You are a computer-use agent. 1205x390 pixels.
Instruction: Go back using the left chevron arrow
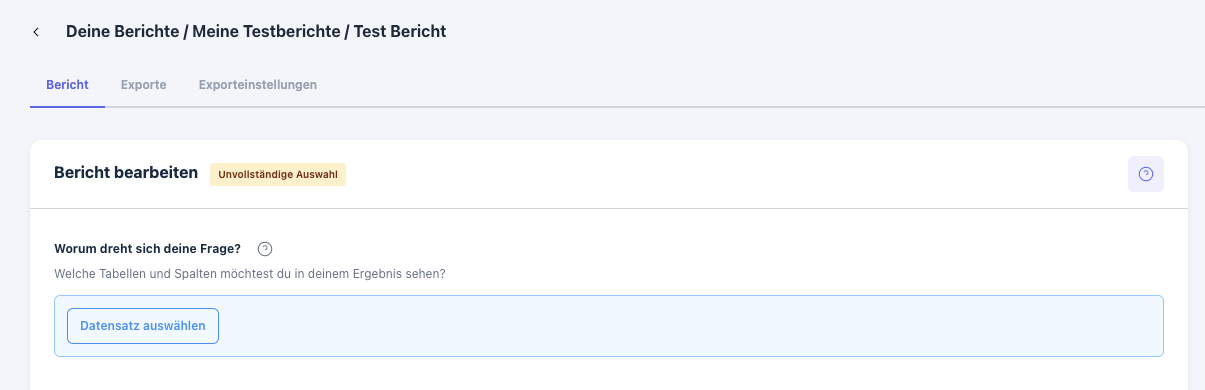tap(36, 32)
